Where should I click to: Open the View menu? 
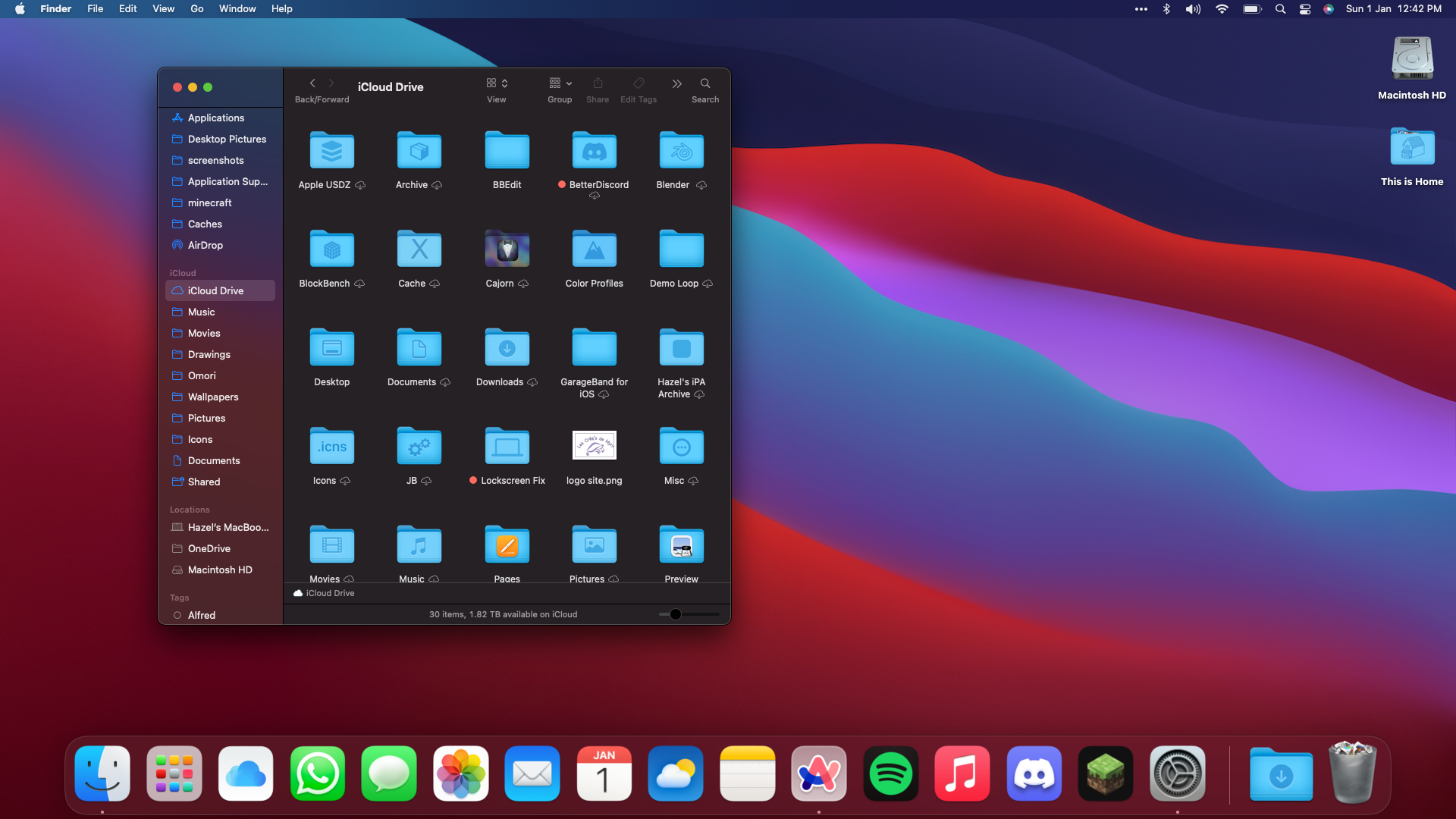[163, 8]
